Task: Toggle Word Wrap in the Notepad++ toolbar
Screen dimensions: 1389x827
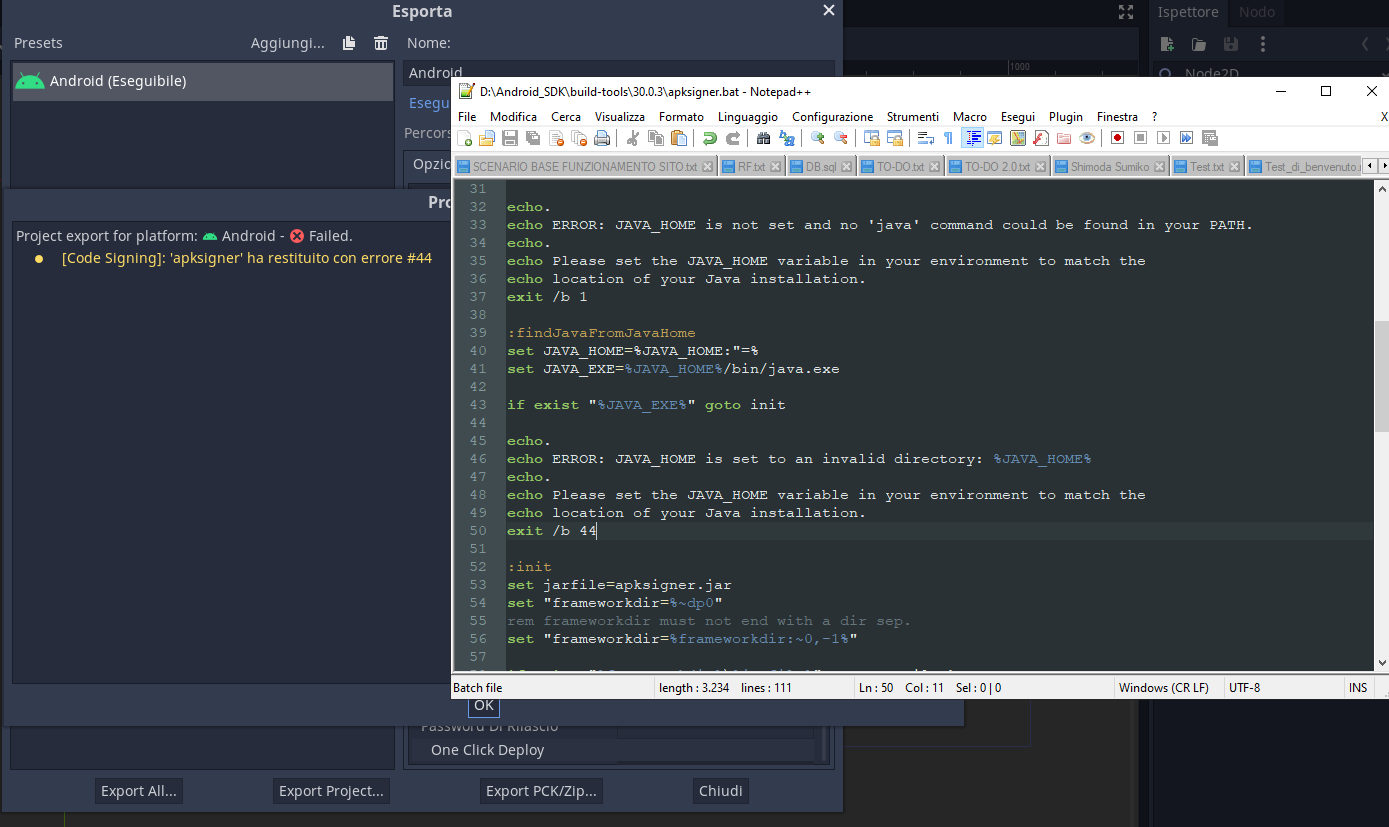Action: 925,138
